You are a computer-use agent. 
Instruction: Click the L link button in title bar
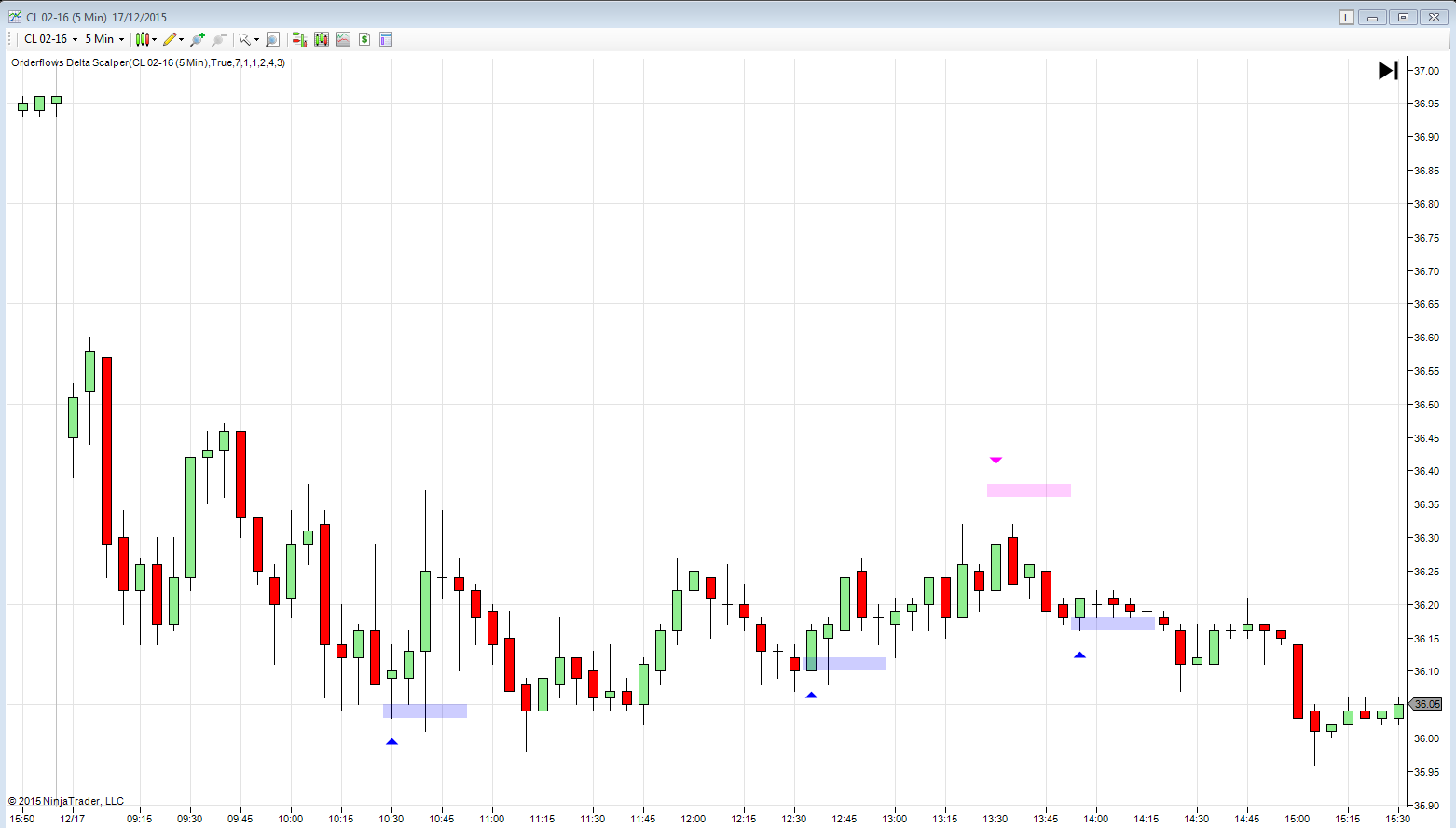[x=1346, y=17]
